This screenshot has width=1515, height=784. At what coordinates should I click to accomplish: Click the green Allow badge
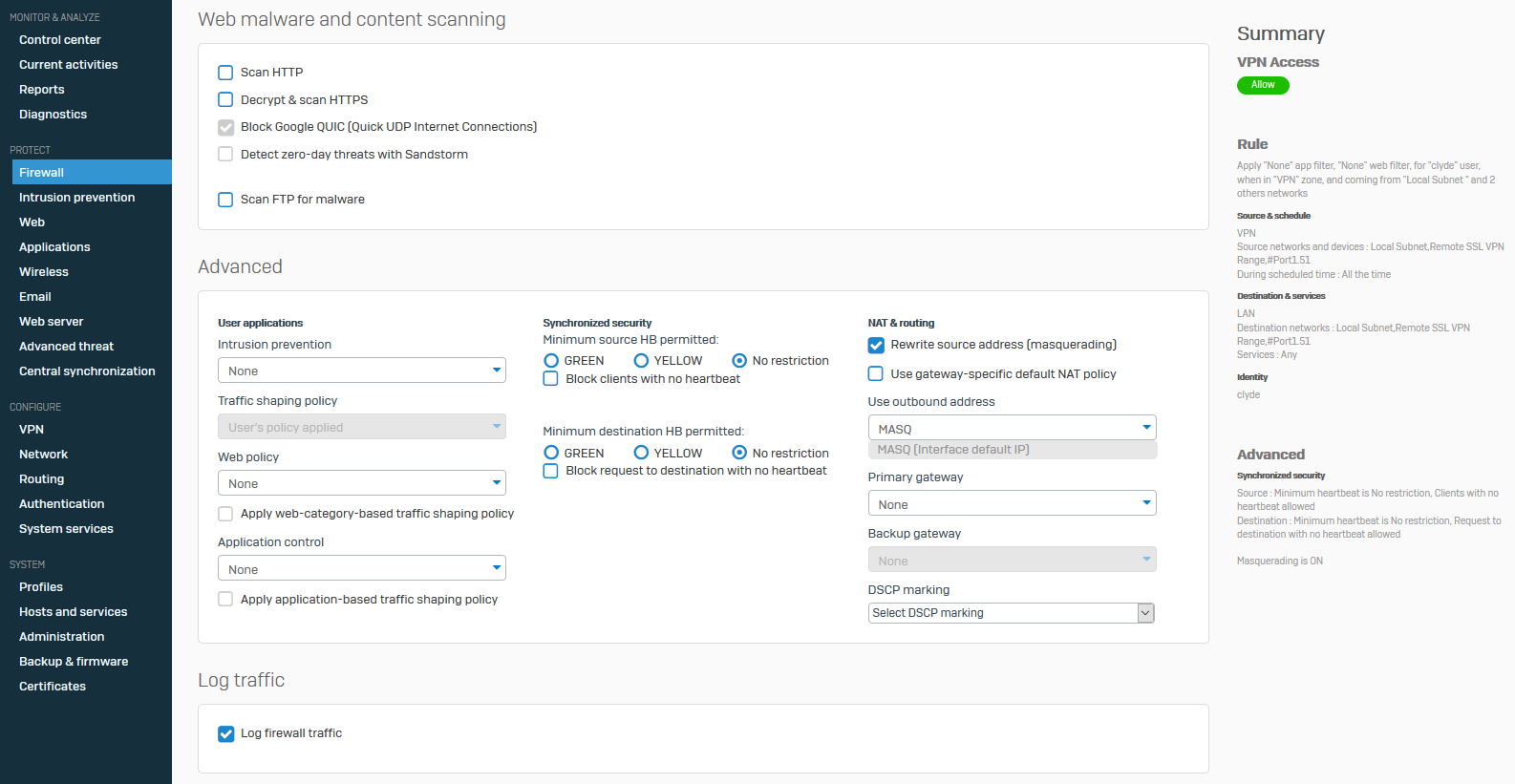click(1263, 85)
